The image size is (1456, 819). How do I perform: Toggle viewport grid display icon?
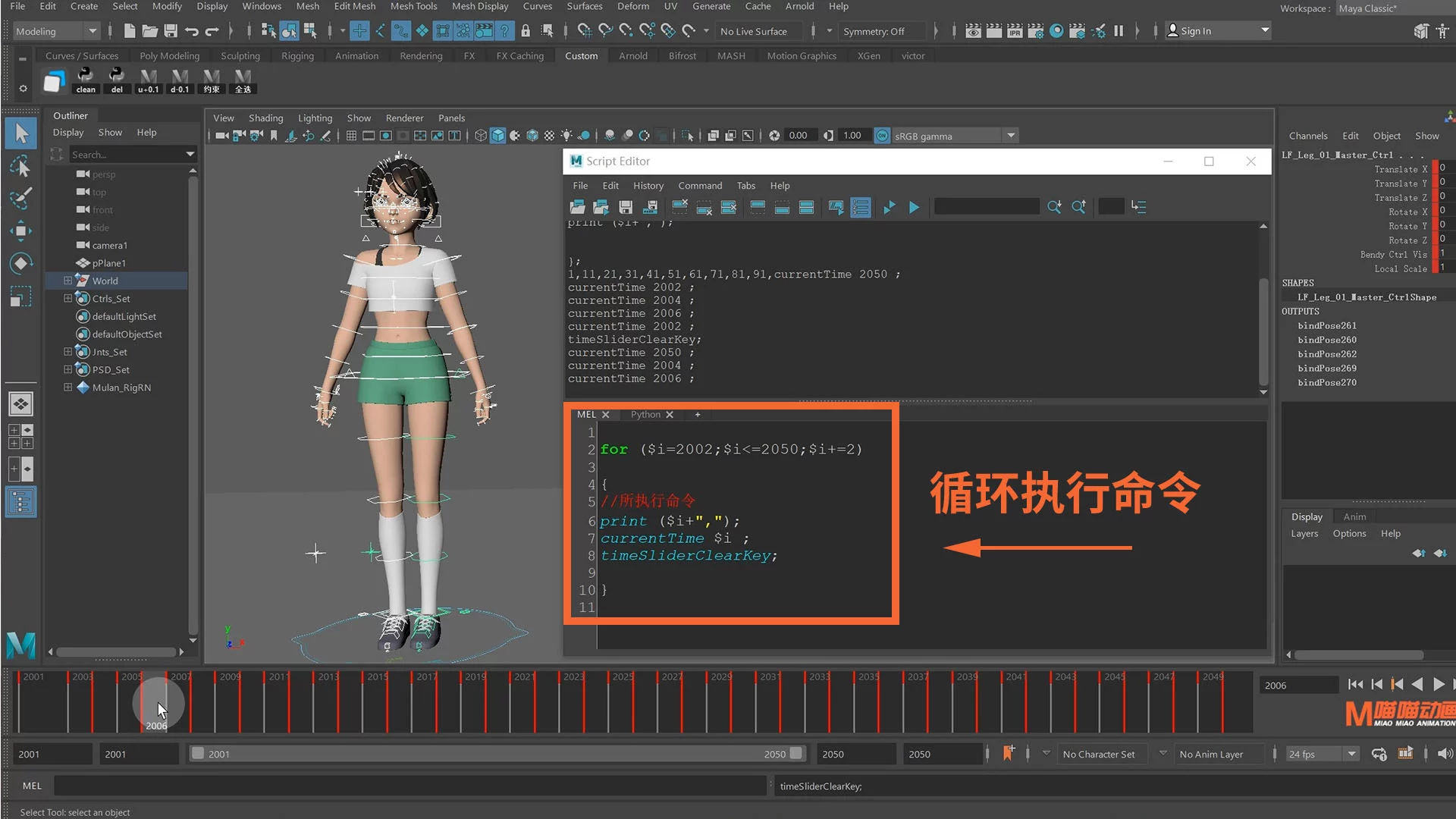pyautogui.click(x=351, y=136)
